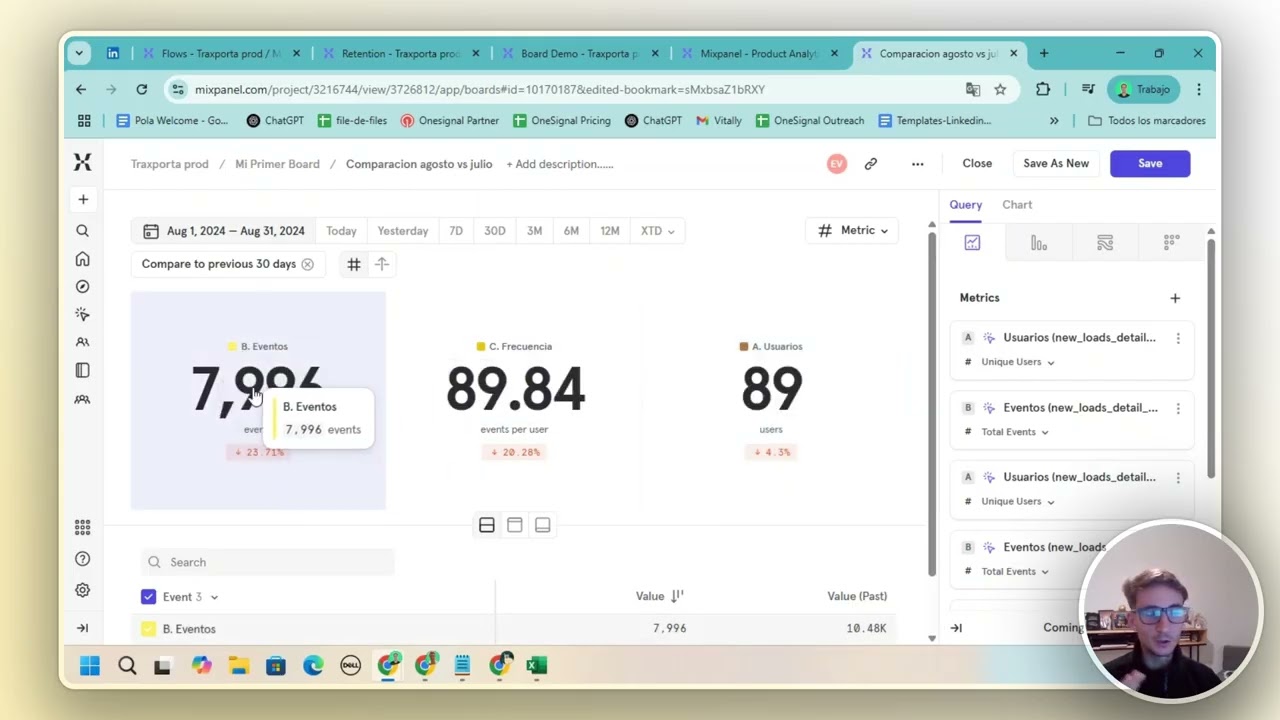The image size is (1280, 720).
Task: Switch to Retention - Traxporta browser tab
Action: pos(399,54)
